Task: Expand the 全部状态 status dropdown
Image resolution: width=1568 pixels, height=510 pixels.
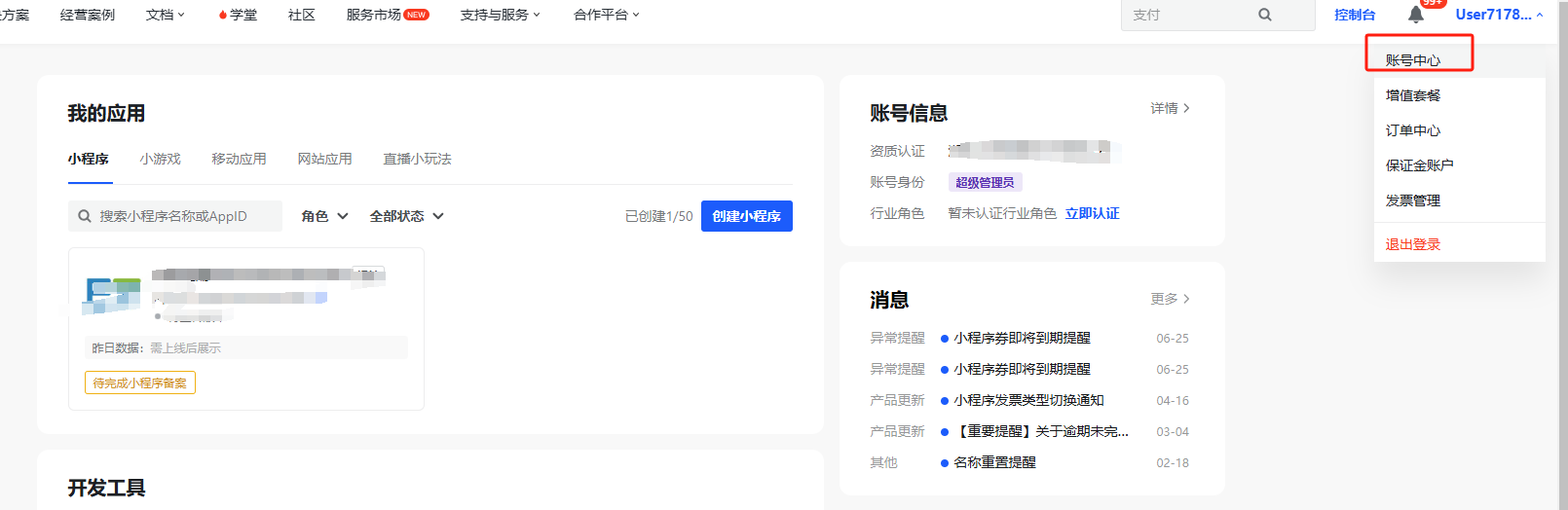Action: tap(406, 216)
